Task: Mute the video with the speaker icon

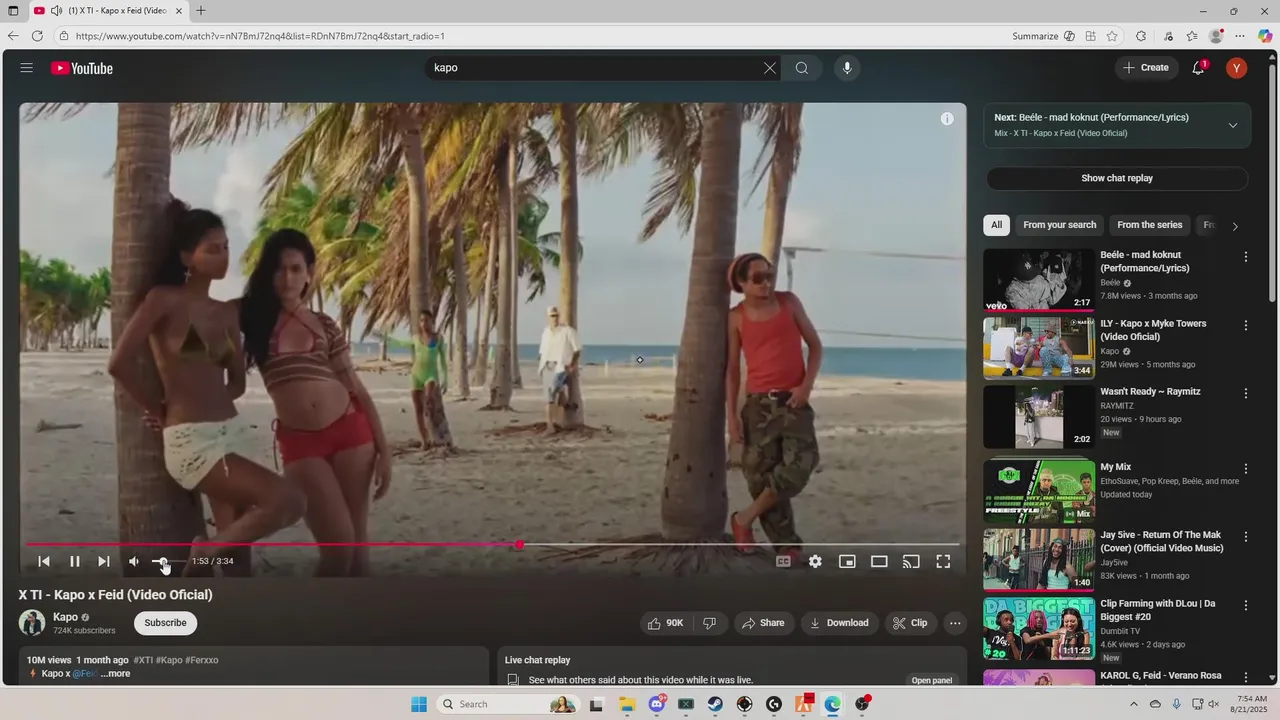Action: click(x=134, y=561)
